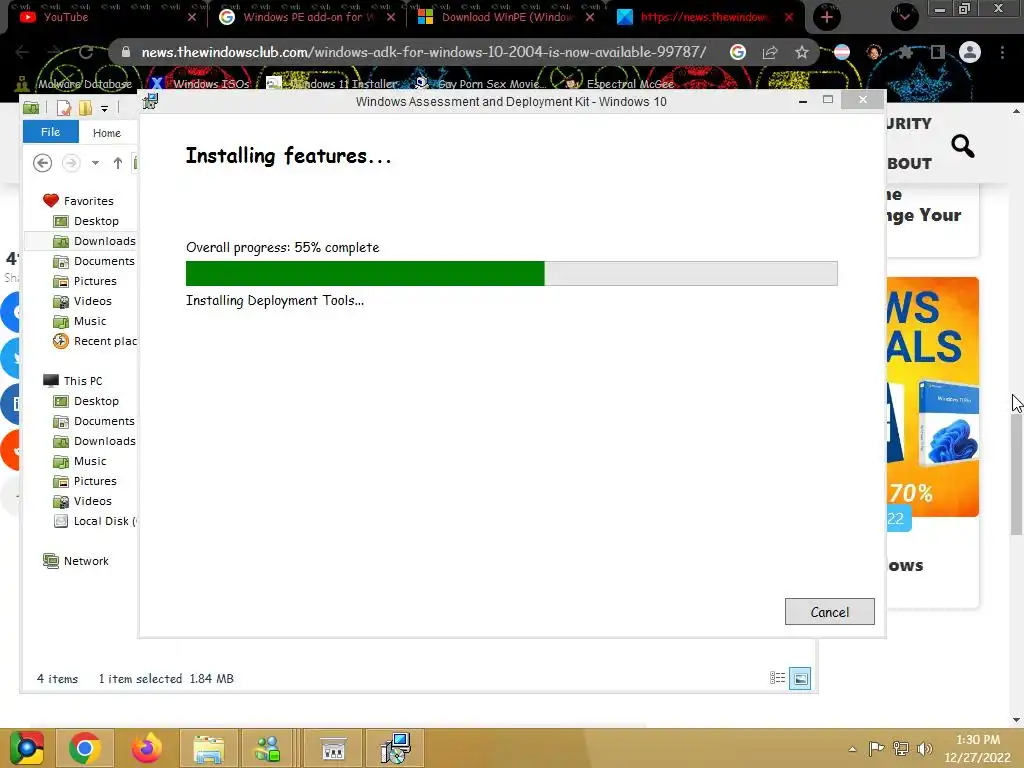Open Pictures under Favorites
The height and width of the screenshot is (768, 1024).
click(x=85, y=281)
